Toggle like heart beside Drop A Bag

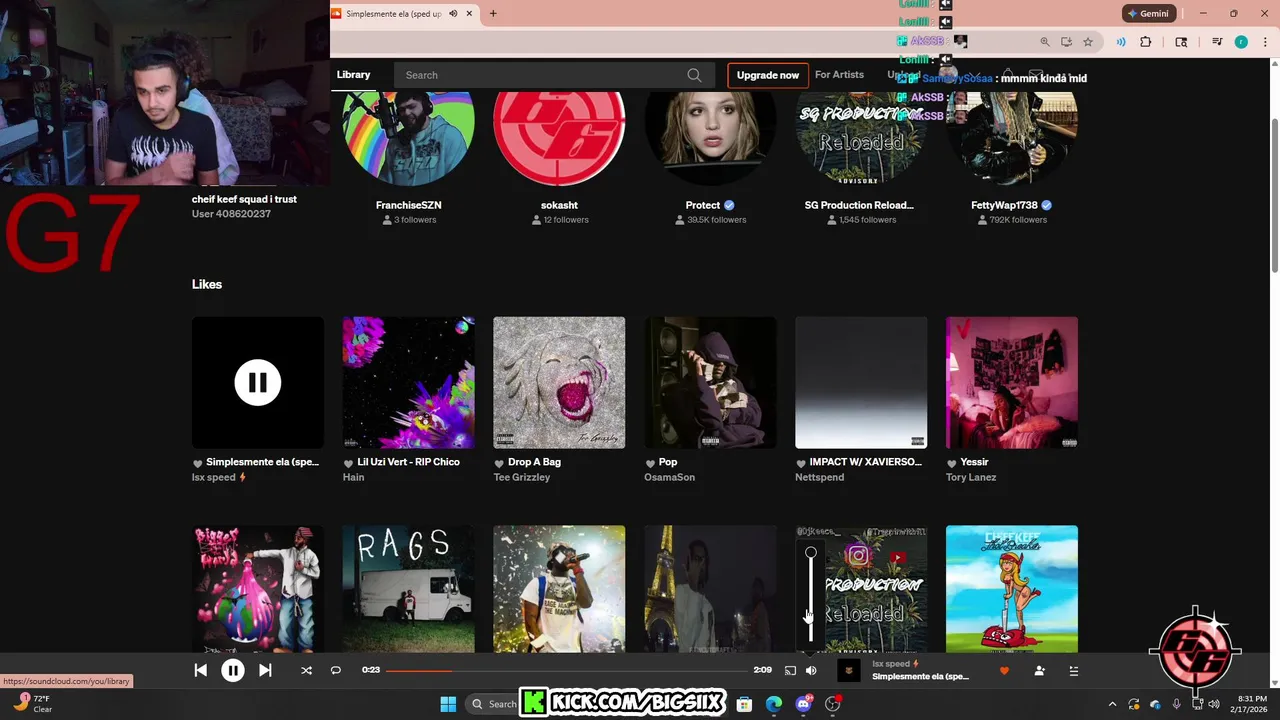[x=499, y=463]
